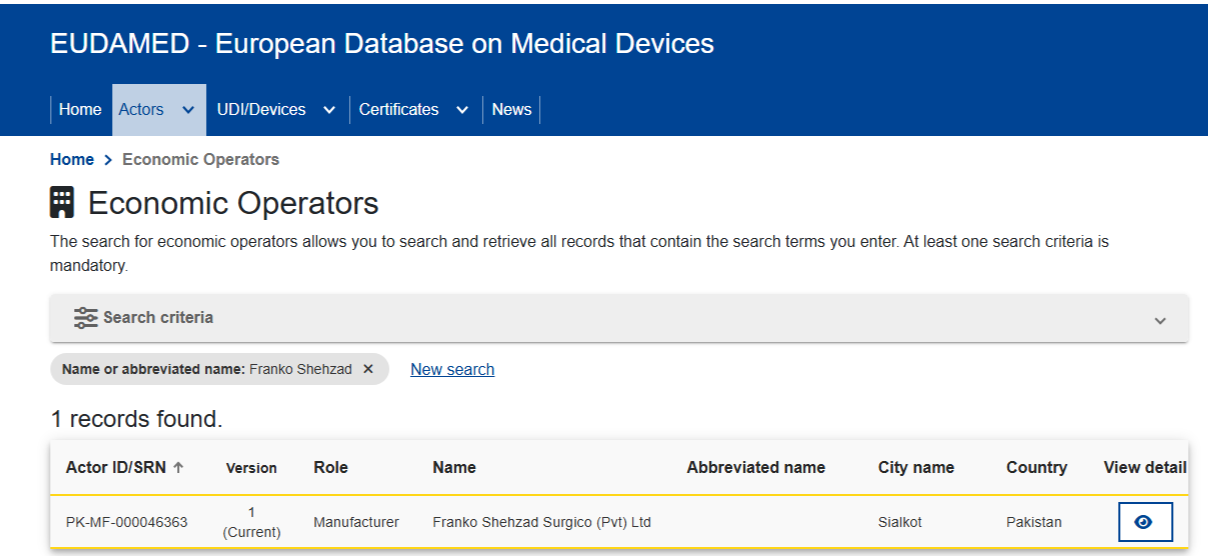
Task: Click the Name column header
Action: [454, 467]
